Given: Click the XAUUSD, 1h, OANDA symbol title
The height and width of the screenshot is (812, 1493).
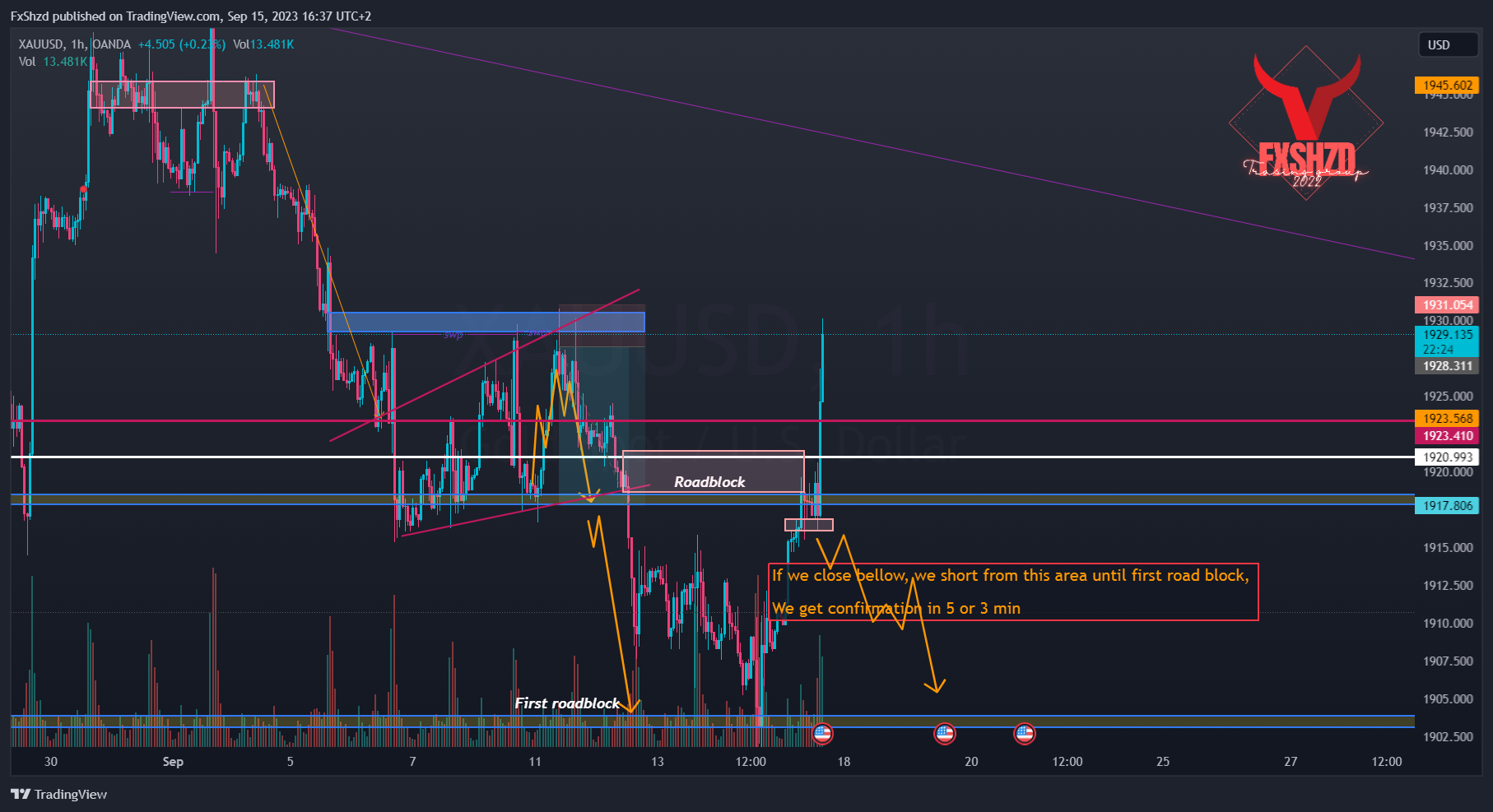Looking at the screenshot, I should point(75,44).
